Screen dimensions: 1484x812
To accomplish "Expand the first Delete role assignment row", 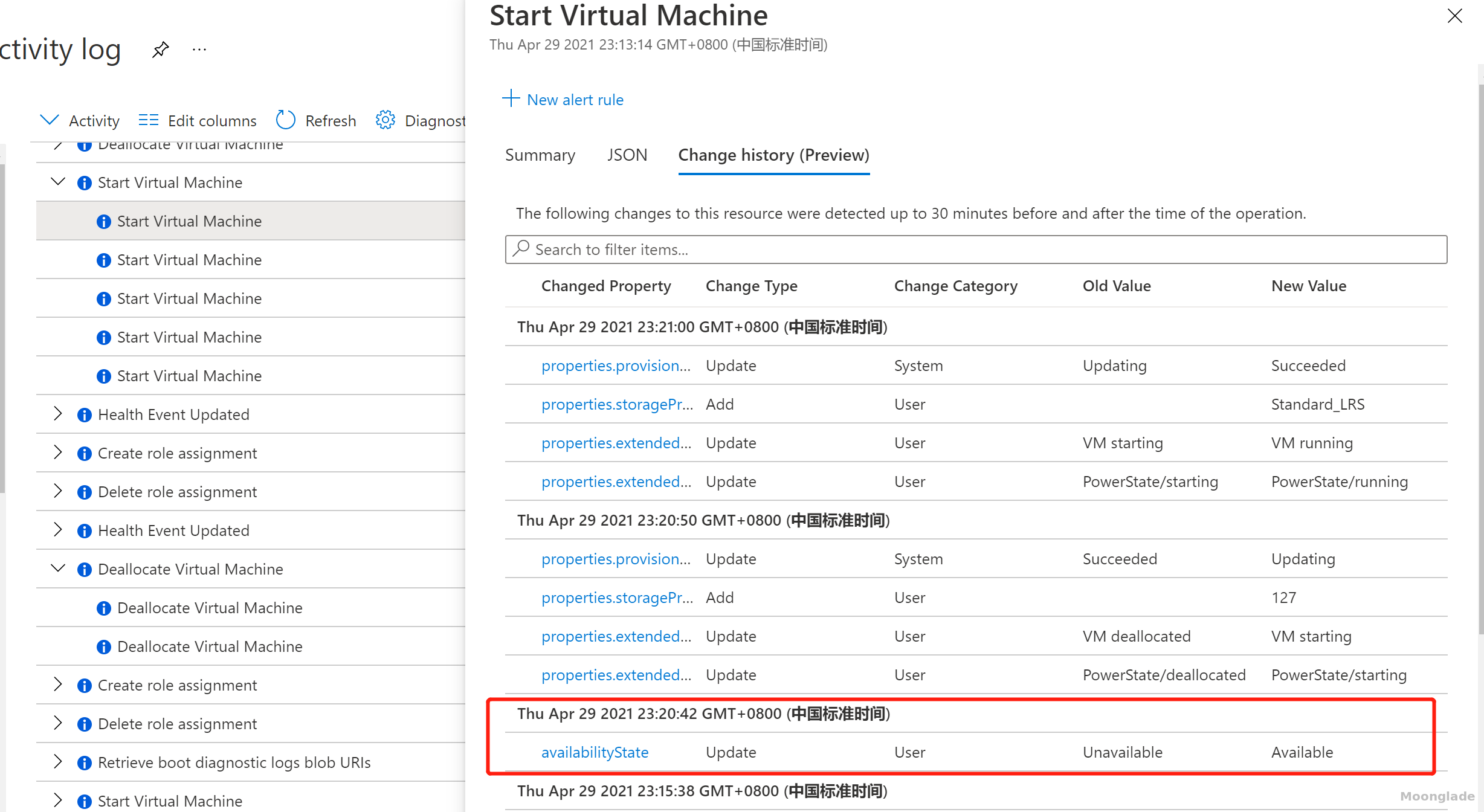I will click(58, 491).
